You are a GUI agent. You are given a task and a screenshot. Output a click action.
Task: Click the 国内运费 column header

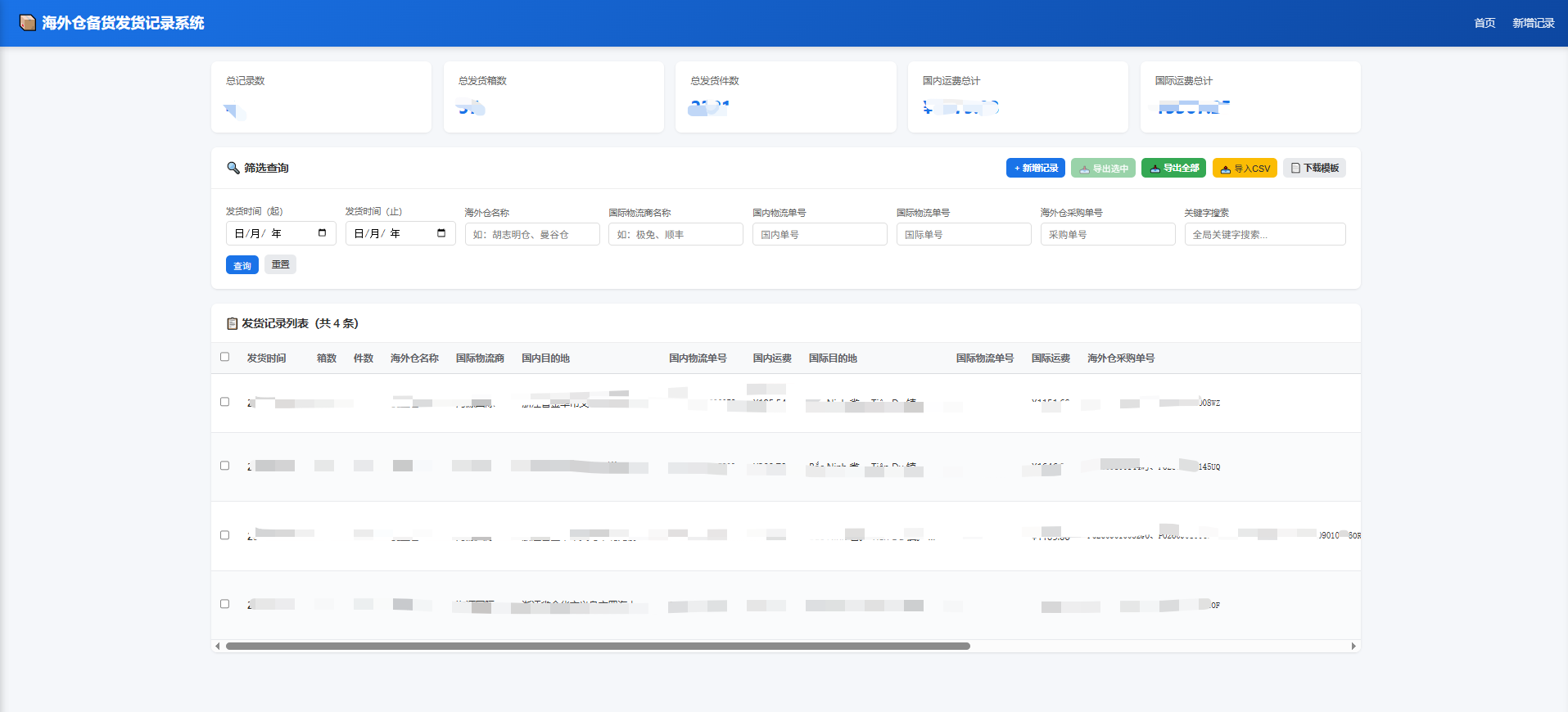772,358
